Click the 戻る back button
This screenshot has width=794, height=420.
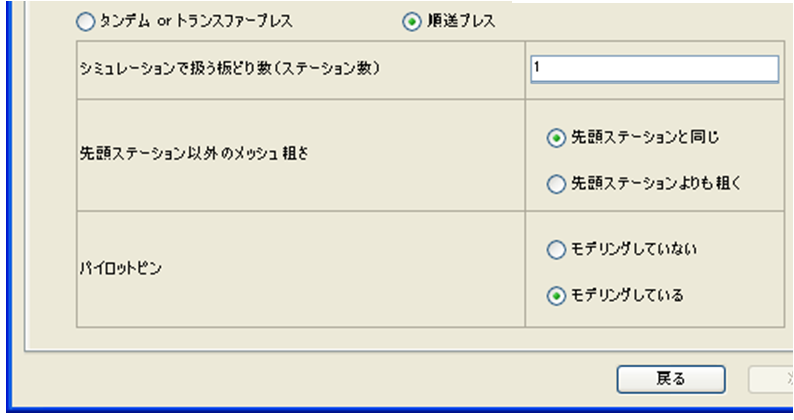671,379
